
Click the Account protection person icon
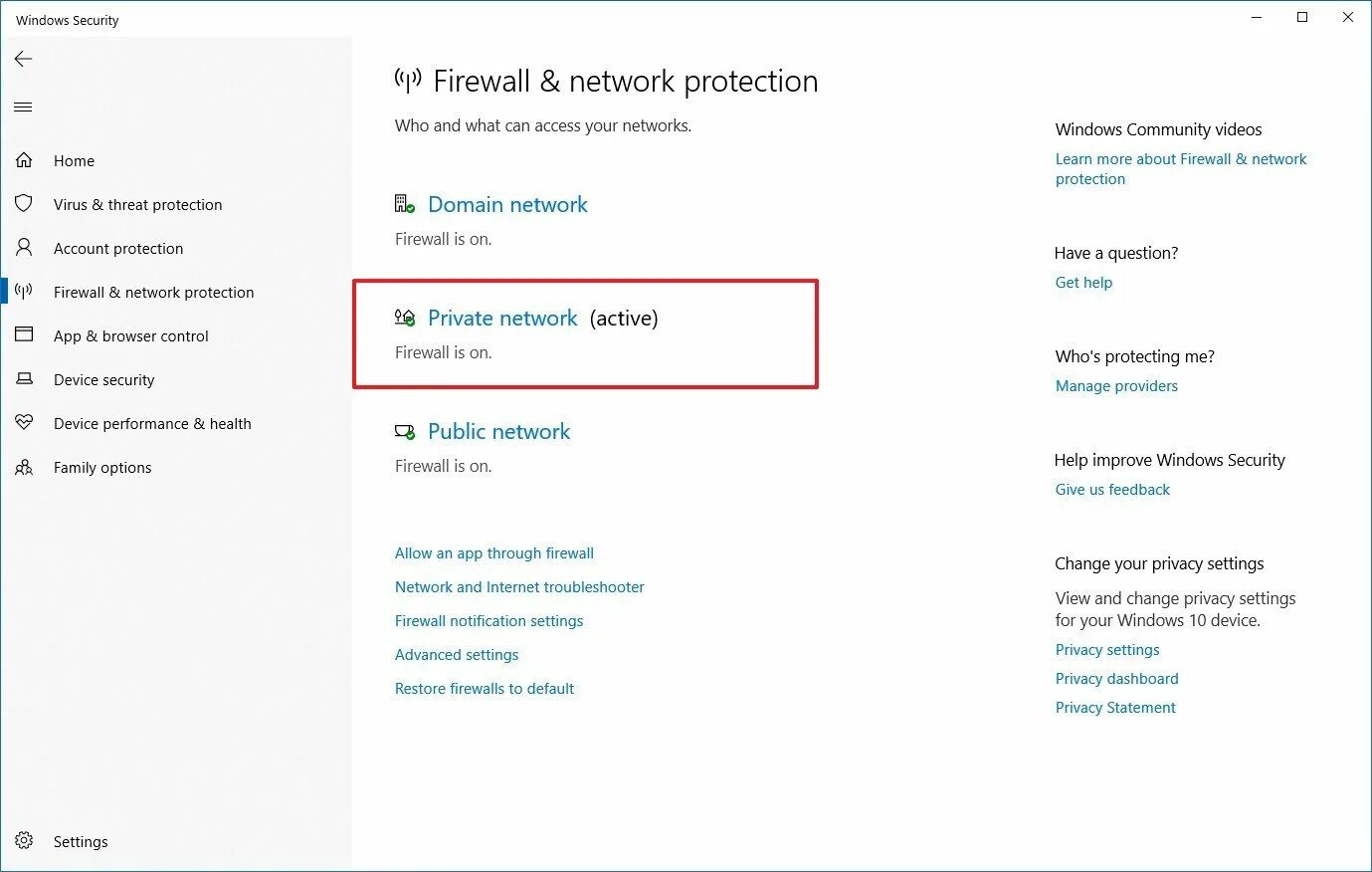[24, 248]
